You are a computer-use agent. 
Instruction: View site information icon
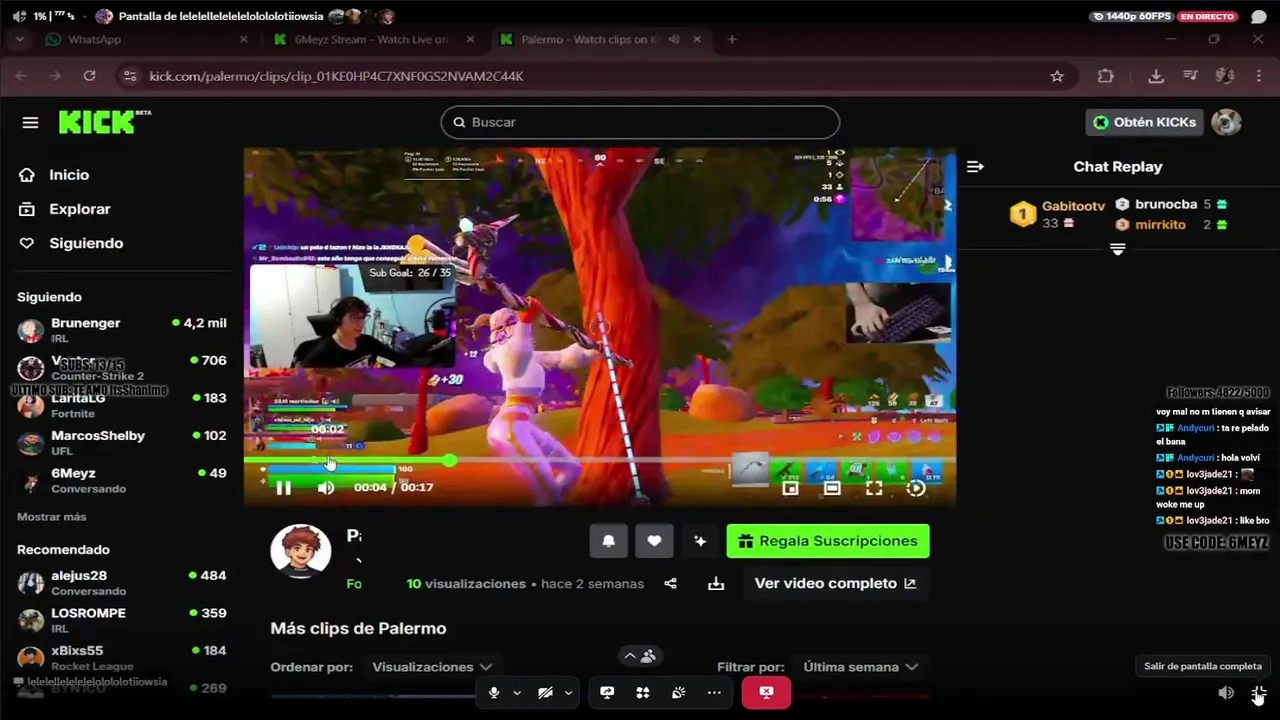pos(128,76)
